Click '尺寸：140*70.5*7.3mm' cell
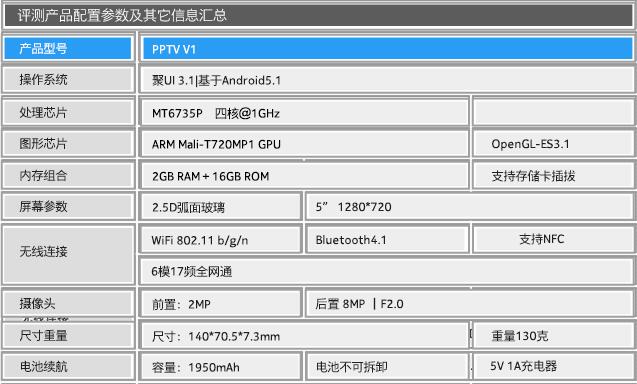 coord(304,336)
